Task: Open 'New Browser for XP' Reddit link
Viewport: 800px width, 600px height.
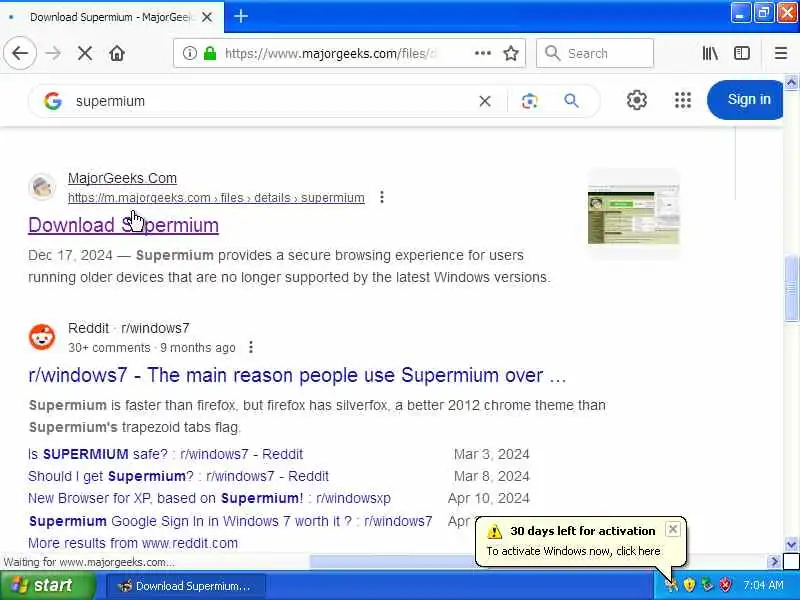Action: (x=209, y=498)
